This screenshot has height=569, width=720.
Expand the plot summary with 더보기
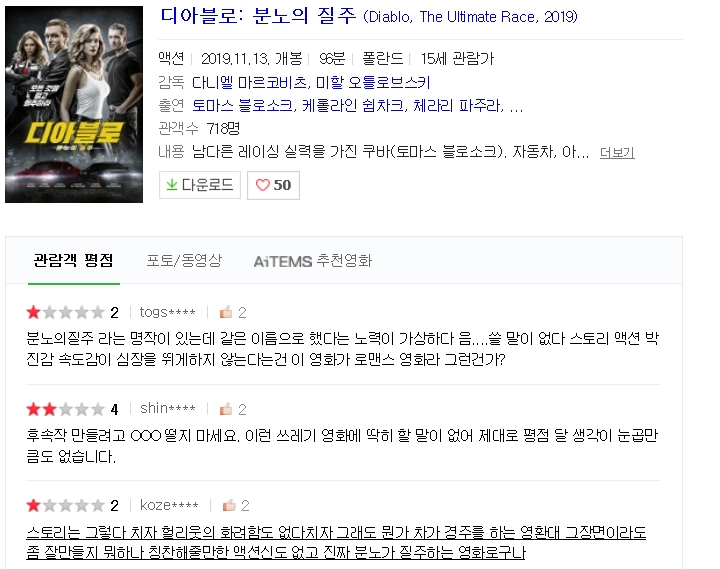coord(617,153)
